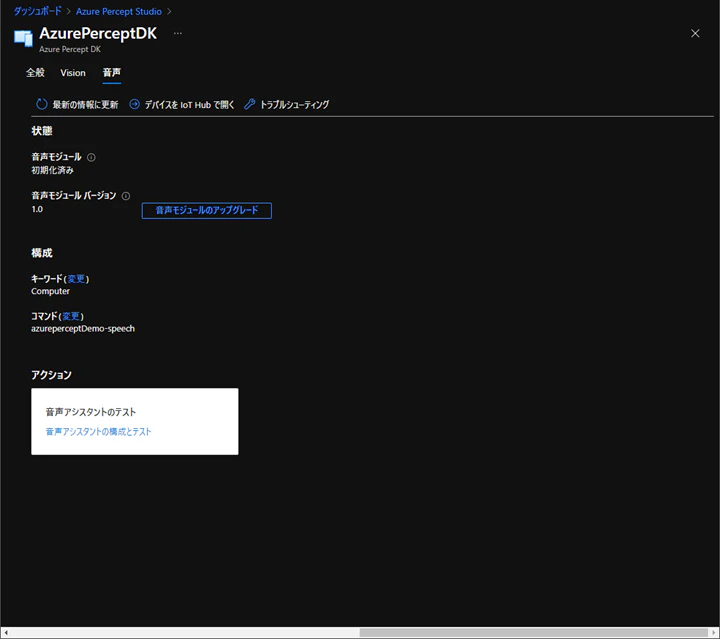The height and width of the screenshot is (639, 720).
Task: Click the Azure Percept DK device icon
Action: click(23, 38)
